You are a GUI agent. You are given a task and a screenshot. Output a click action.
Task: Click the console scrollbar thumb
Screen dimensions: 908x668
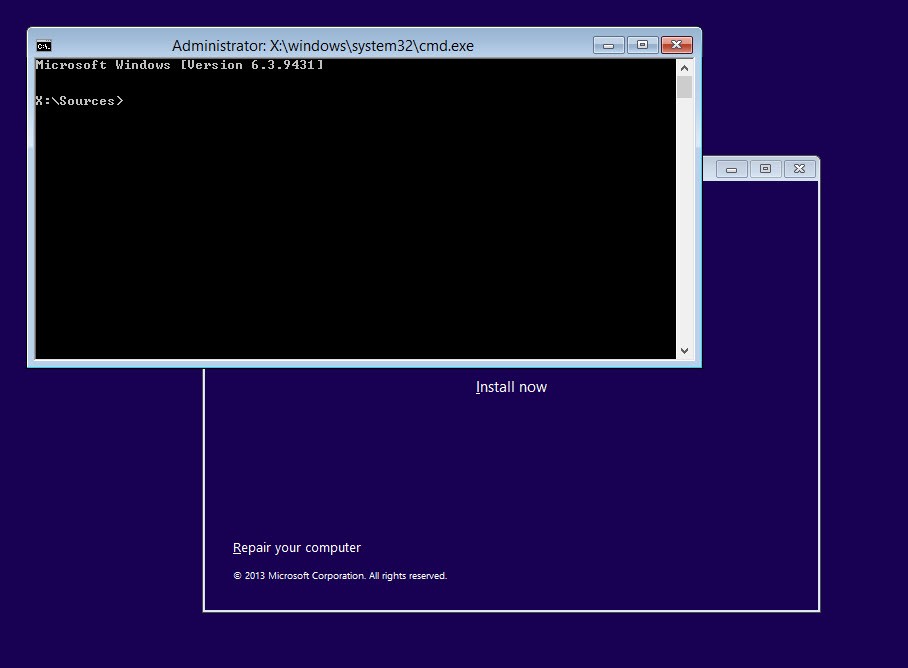(x=685, y=88)
